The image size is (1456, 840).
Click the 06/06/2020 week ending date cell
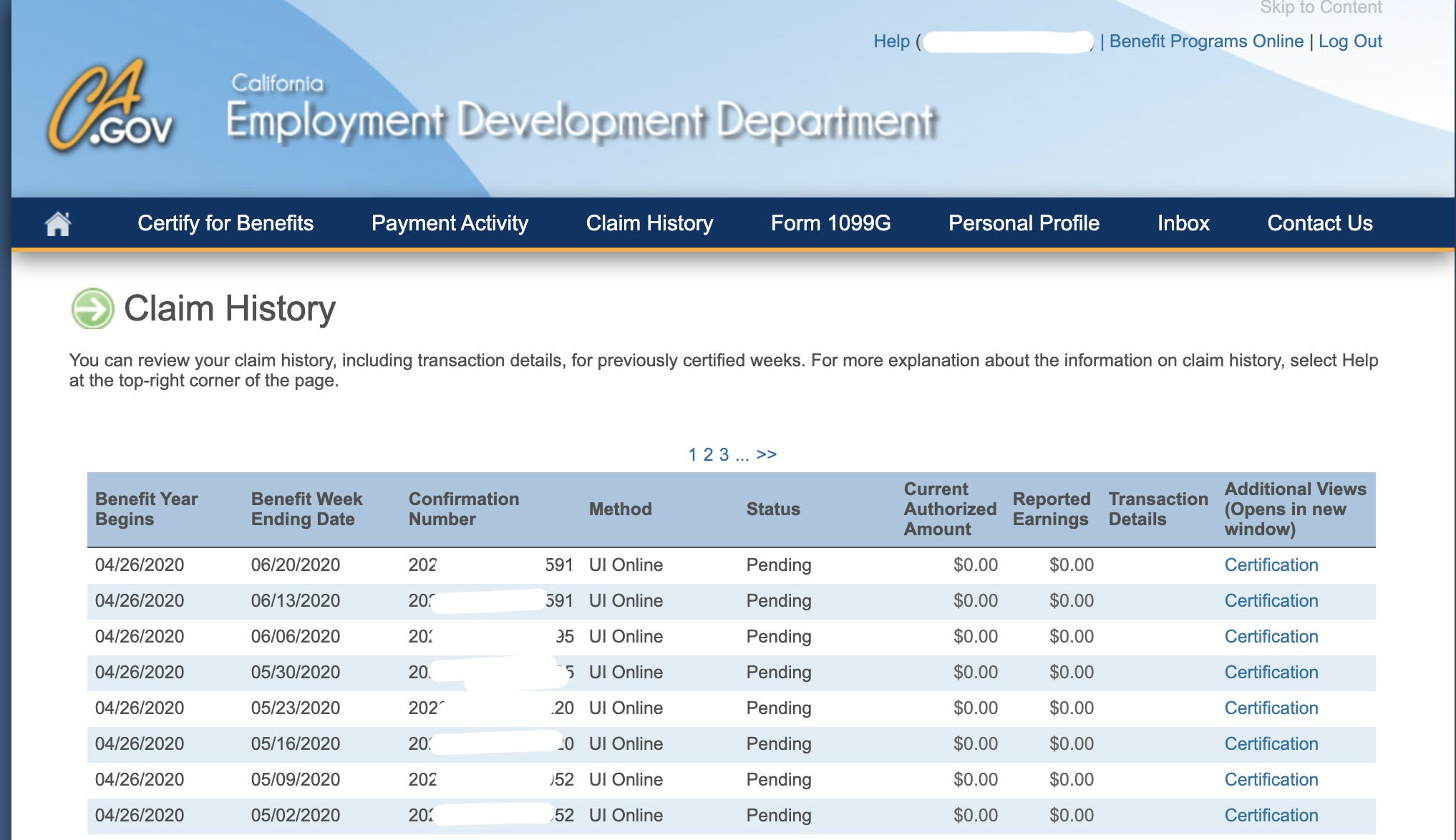pos(295,637)
